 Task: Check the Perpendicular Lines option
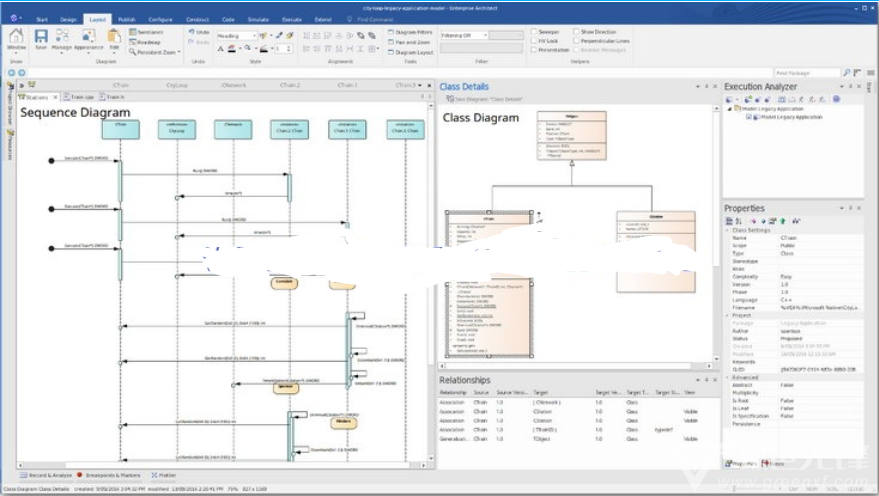pyautogui.click(x=576, y=41)
